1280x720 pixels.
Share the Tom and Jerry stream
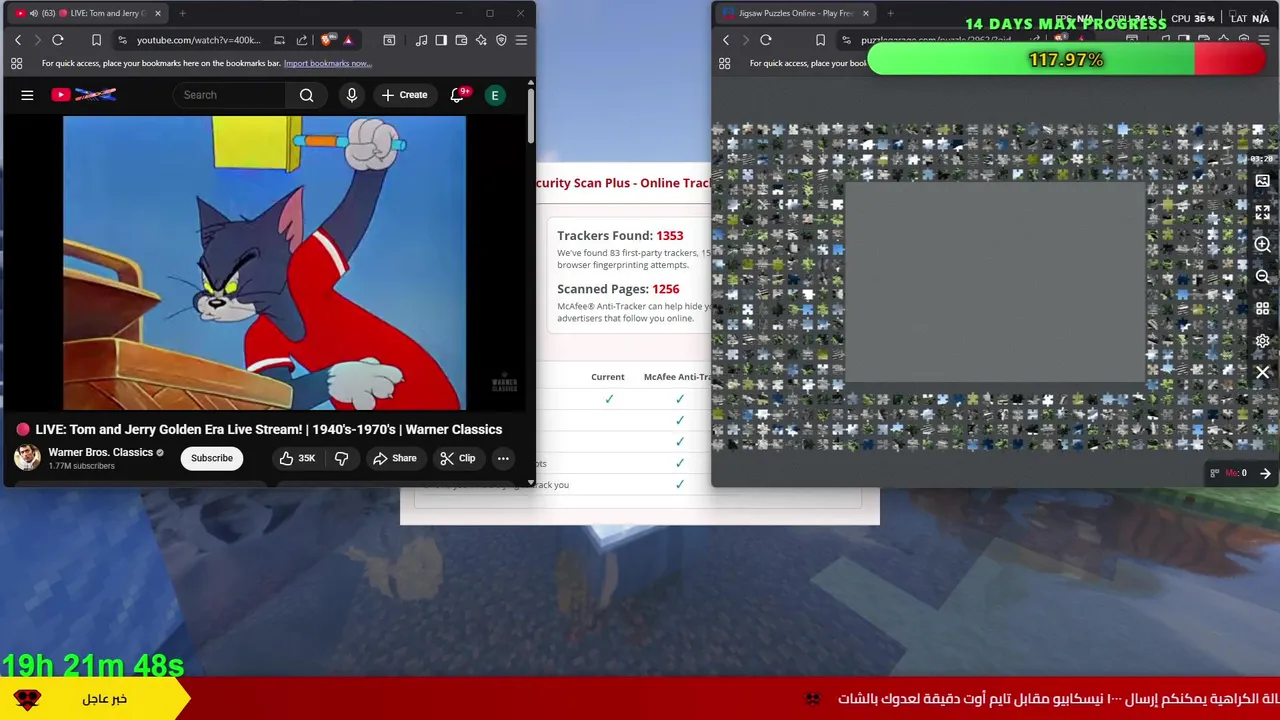click(394, 458)
